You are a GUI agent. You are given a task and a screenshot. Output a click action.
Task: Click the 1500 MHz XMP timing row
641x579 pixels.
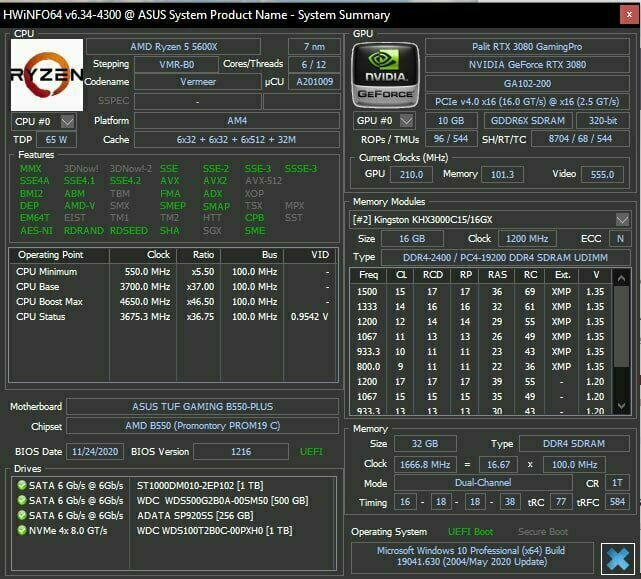(x=482, y=292)
